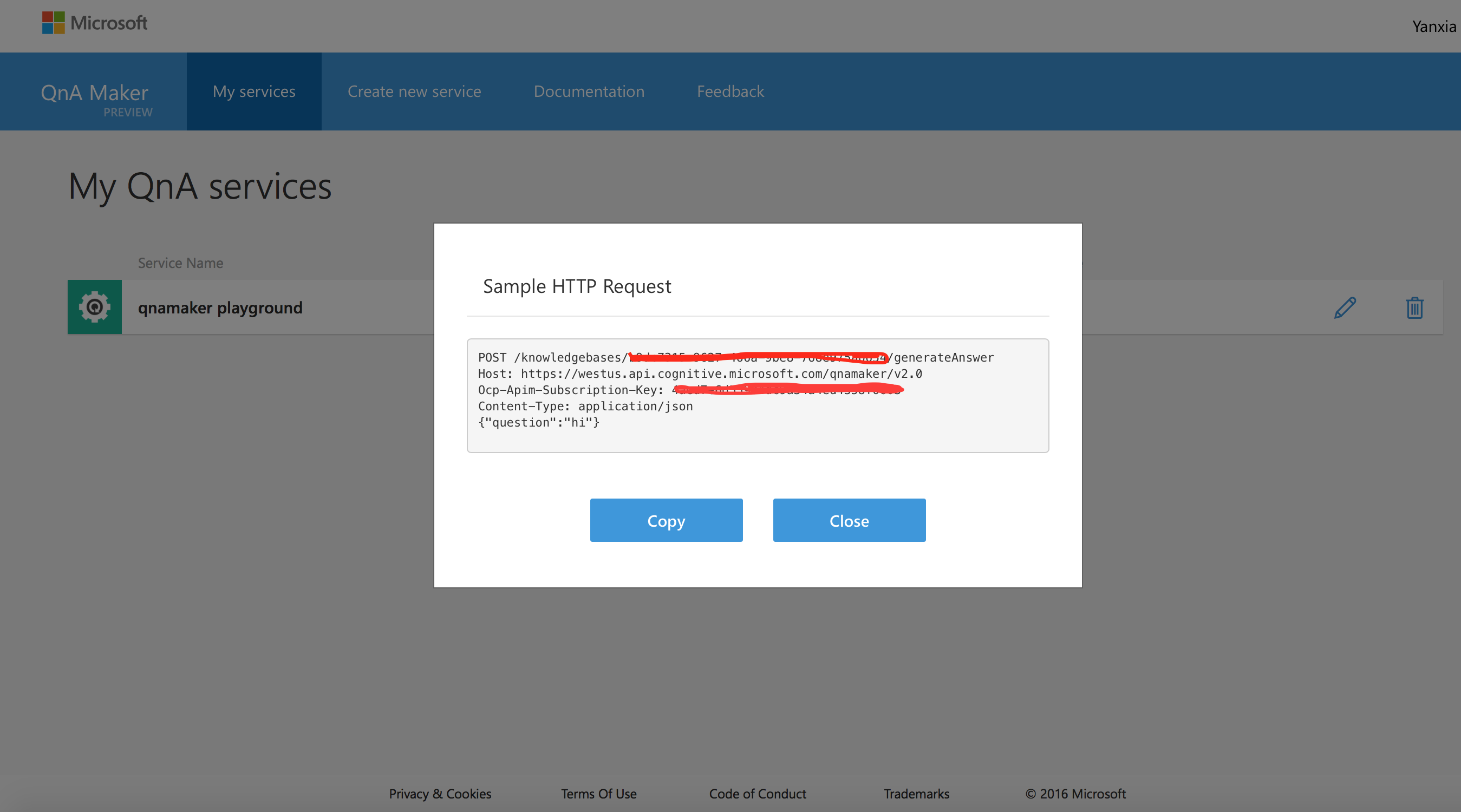The width and height of the screenshot is (1461, 812).
Task: Click the Copy button in the dialog
Action: [666, 520]
